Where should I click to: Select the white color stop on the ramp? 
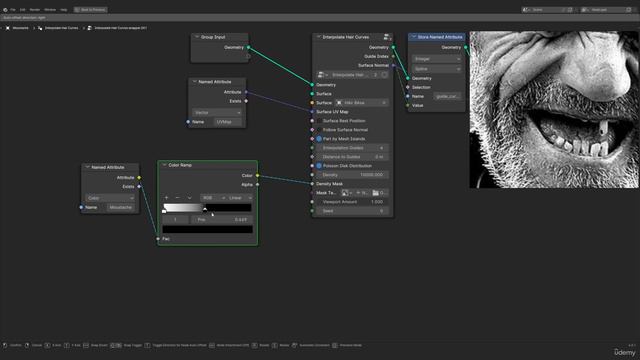[x=164, y=211]
